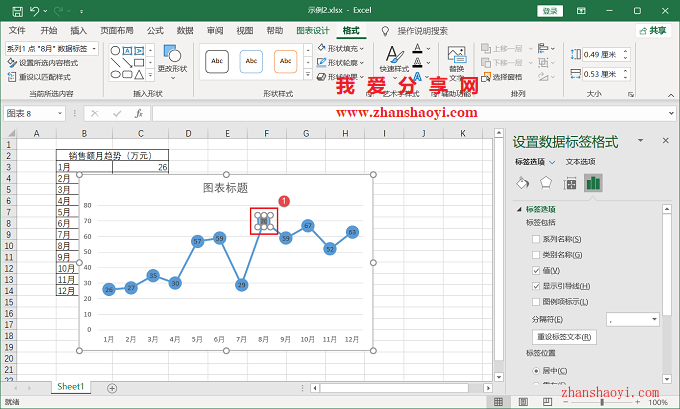Save the workbook with the save icon
Viewport: 680px width, 409px height.
(x=17, y=11)
